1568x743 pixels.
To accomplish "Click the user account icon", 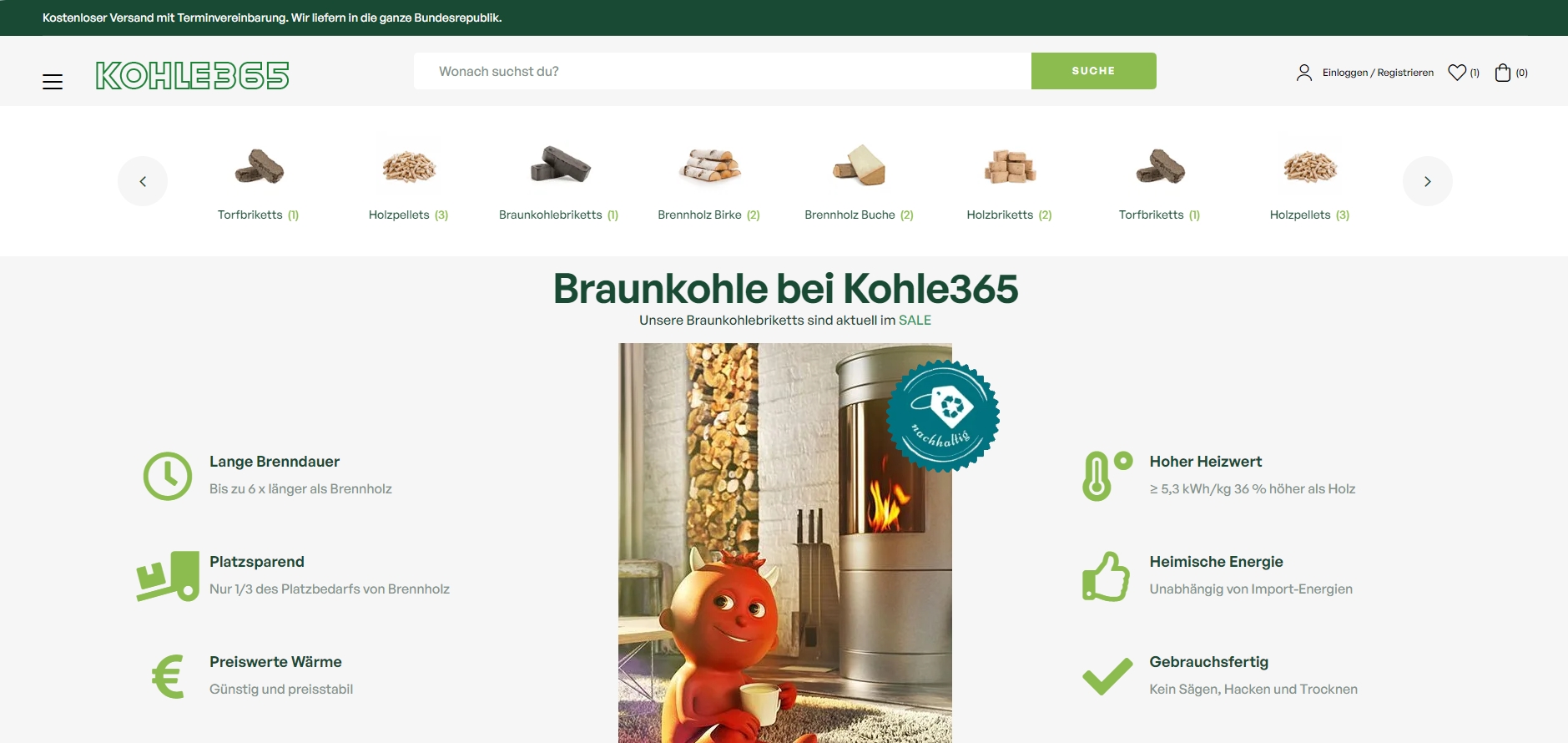I will click(x=1304, y=73).
